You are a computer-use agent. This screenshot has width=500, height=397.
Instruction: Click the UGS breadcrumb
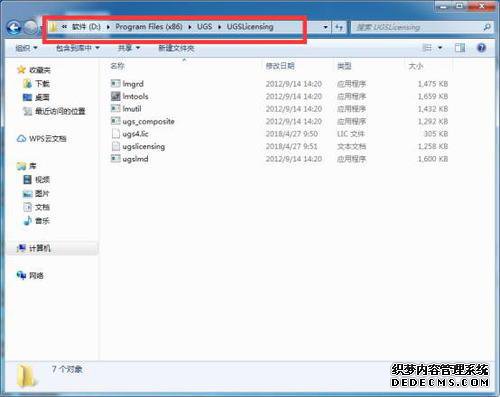[x=204, y=27]
